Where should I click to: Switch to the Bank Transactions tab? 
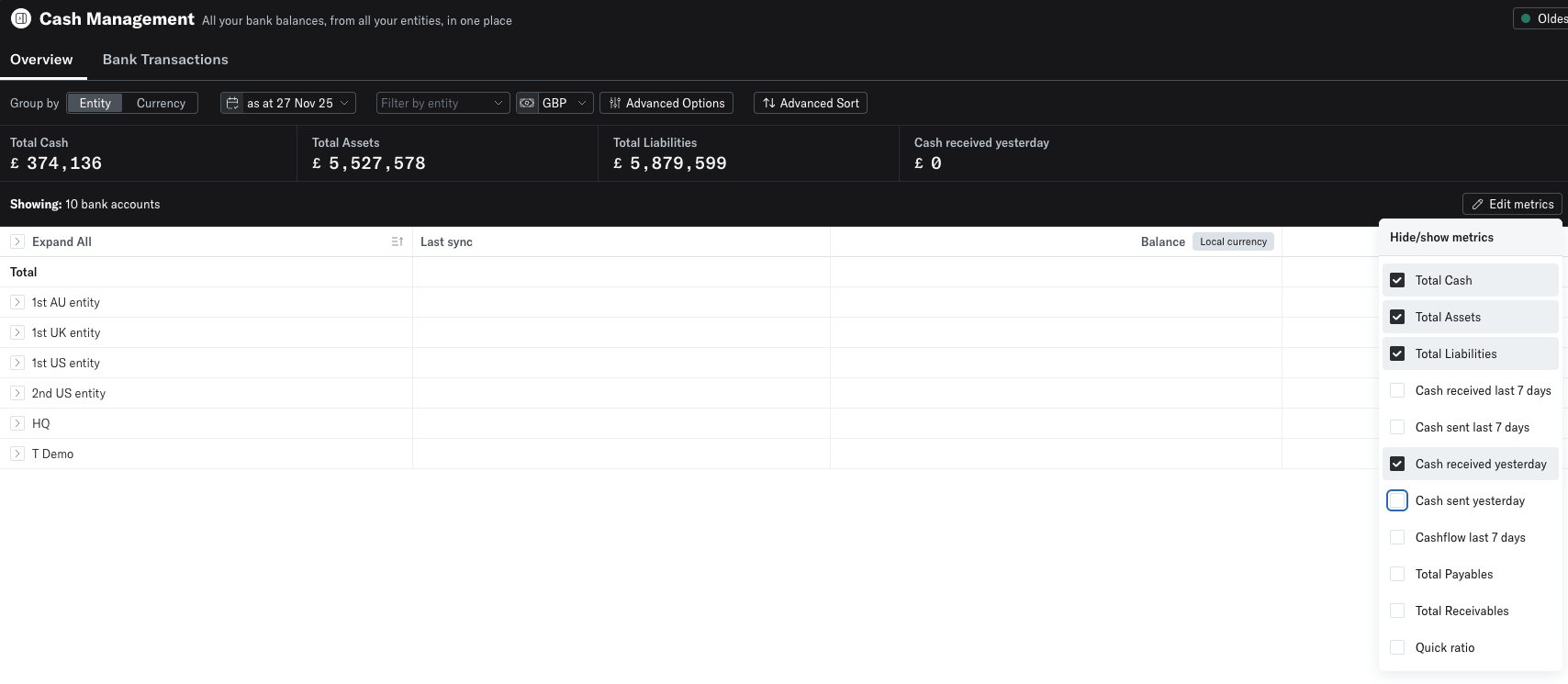tap(165, 60)
